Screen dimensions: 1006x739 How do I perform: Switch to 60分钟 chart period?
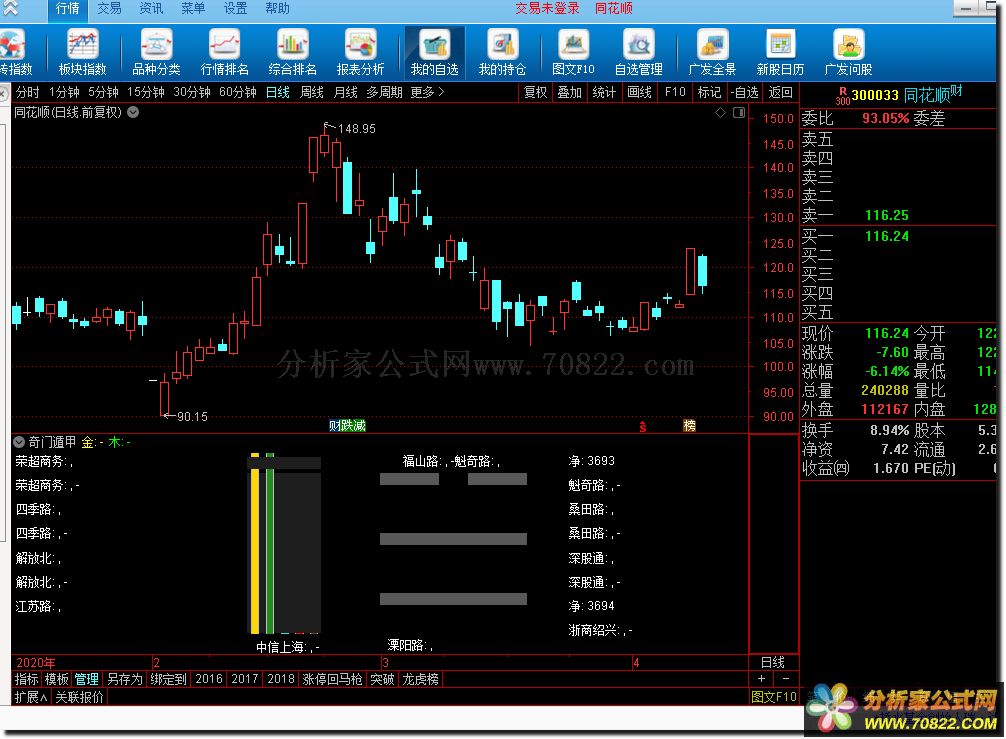tap(238, 92)
